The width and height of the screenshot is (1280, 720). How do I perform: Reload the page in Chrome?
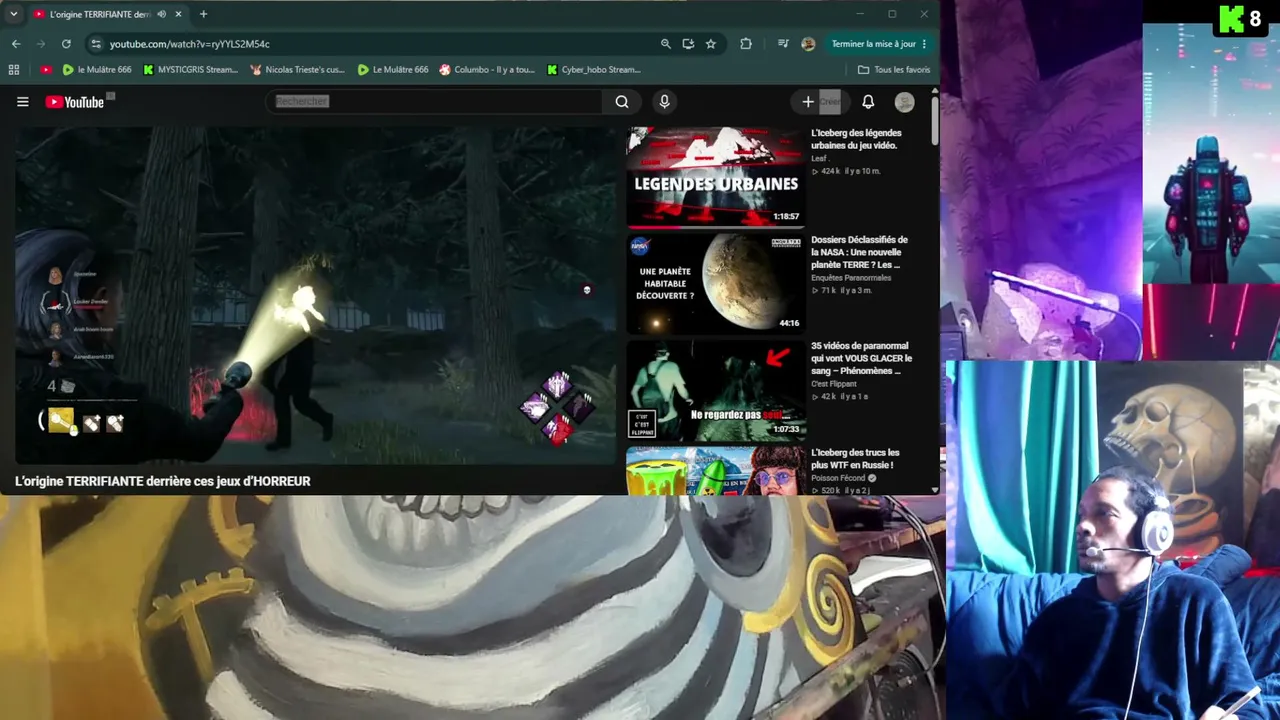(66, 44)
